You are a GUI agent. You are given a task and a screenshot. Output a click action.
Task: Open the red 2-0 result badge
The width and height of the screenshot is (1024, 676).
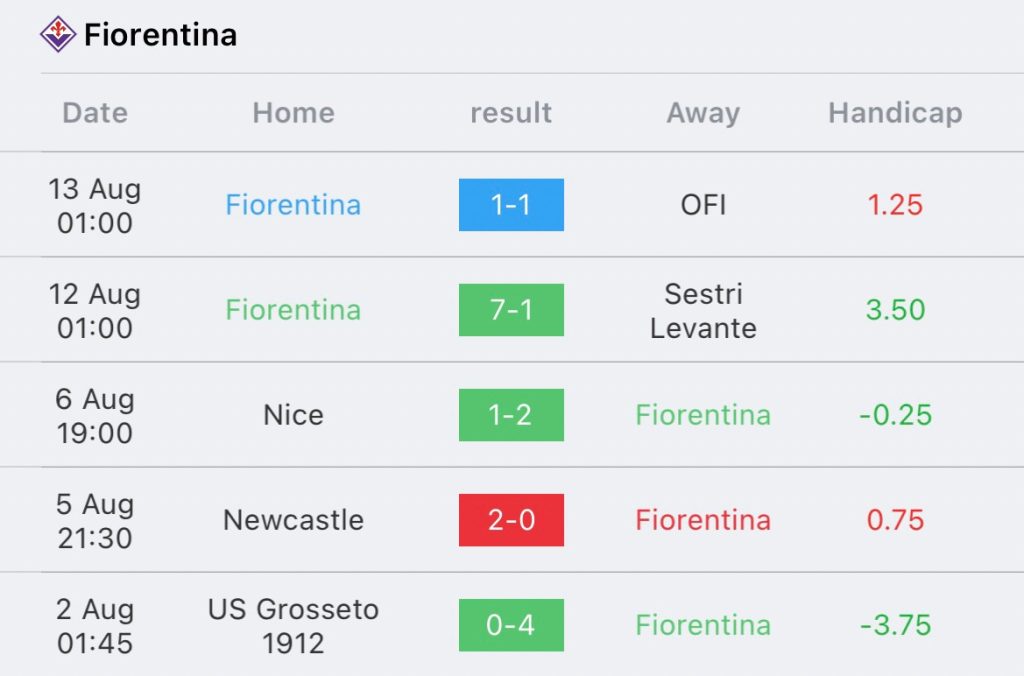tap(511, 520)
